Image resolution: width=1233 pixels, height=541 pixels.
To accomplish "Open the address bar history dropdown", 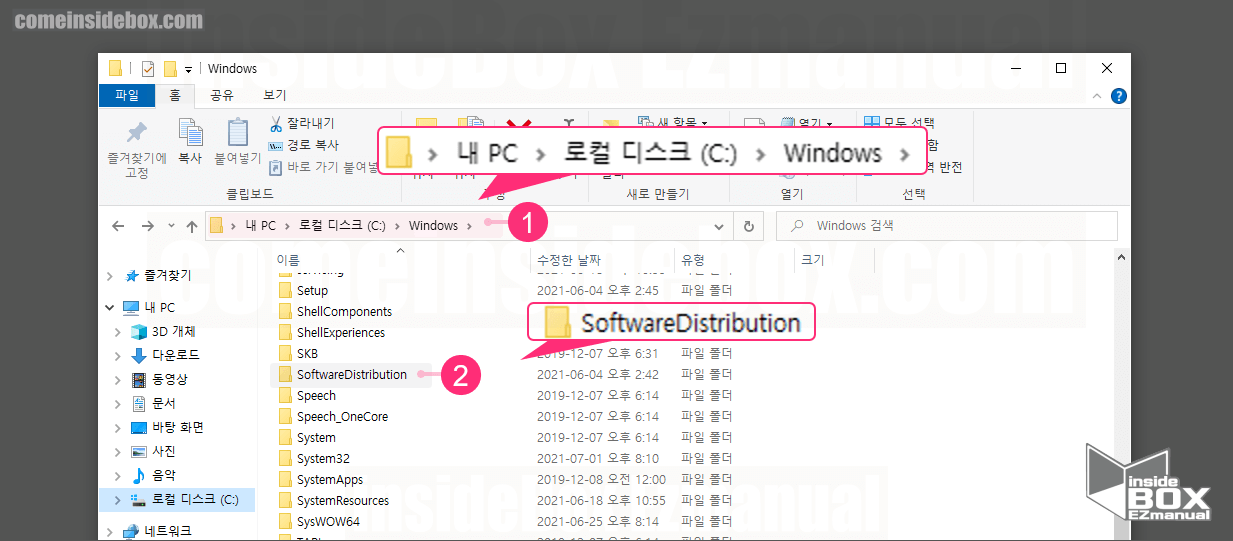I will tap(719, 226).
